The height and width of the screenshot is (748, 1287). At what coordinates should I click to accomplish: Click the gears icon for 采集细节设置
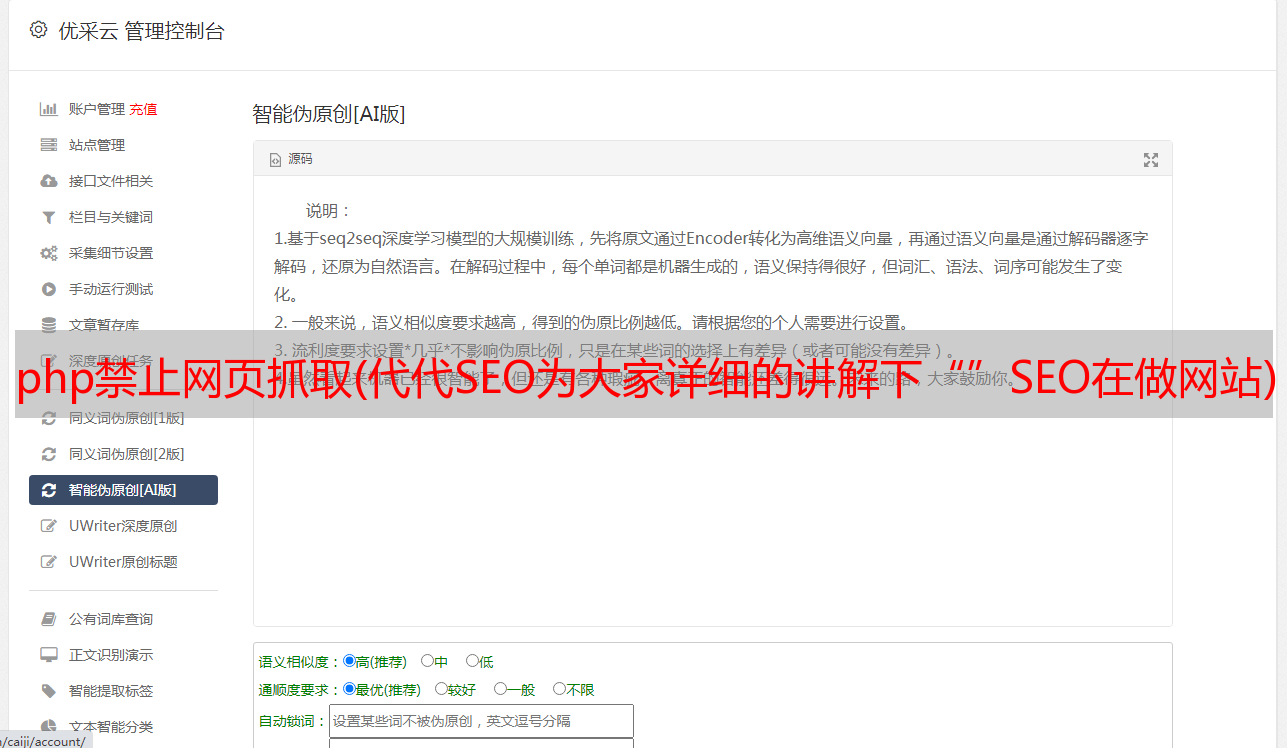(x=48, y=253)
